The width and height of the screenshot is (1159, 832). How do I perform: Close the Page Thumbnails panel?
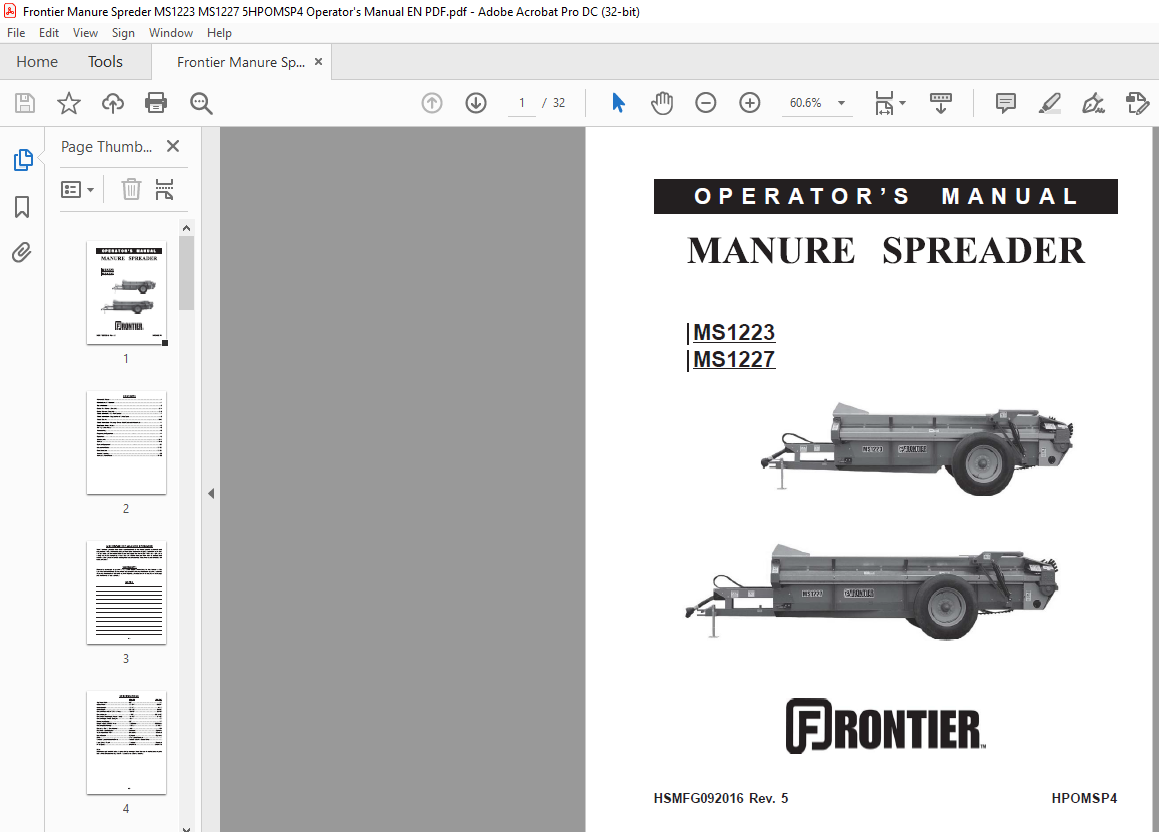click(x=173, y=146)
